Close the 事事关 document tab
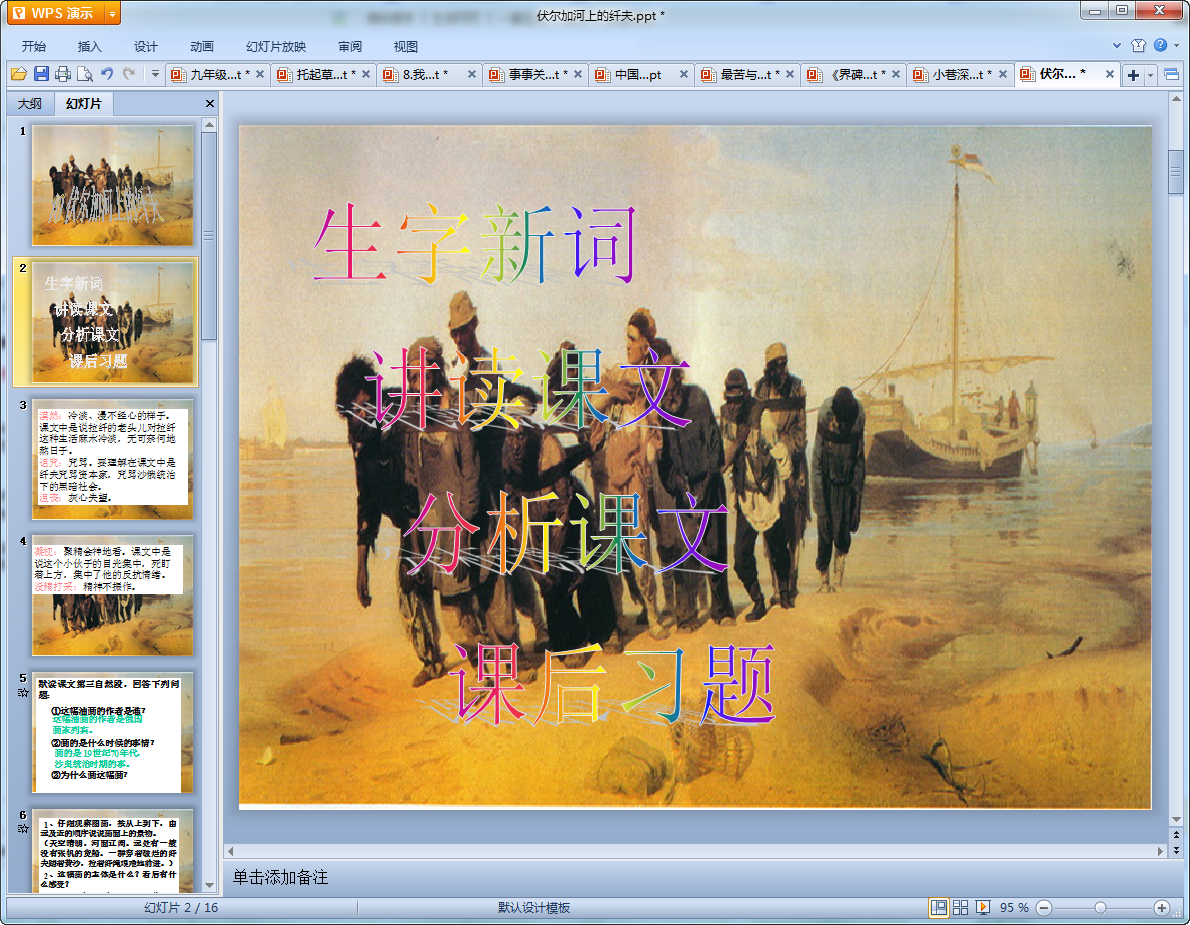The width and height of the screenshot is (1190, 925). pos(578,74)
